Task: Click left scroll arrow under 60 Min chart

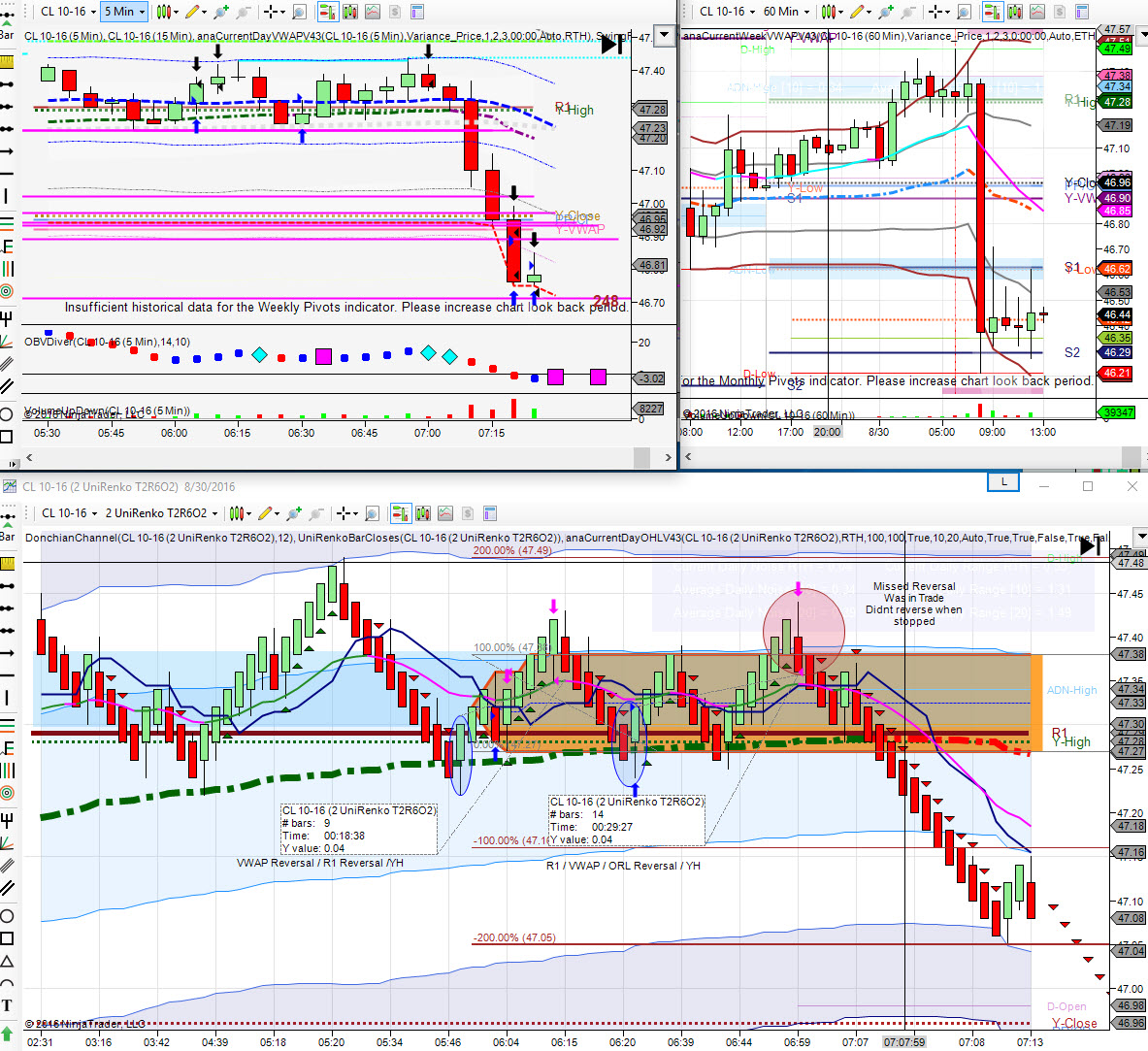Action: [687, 457]
